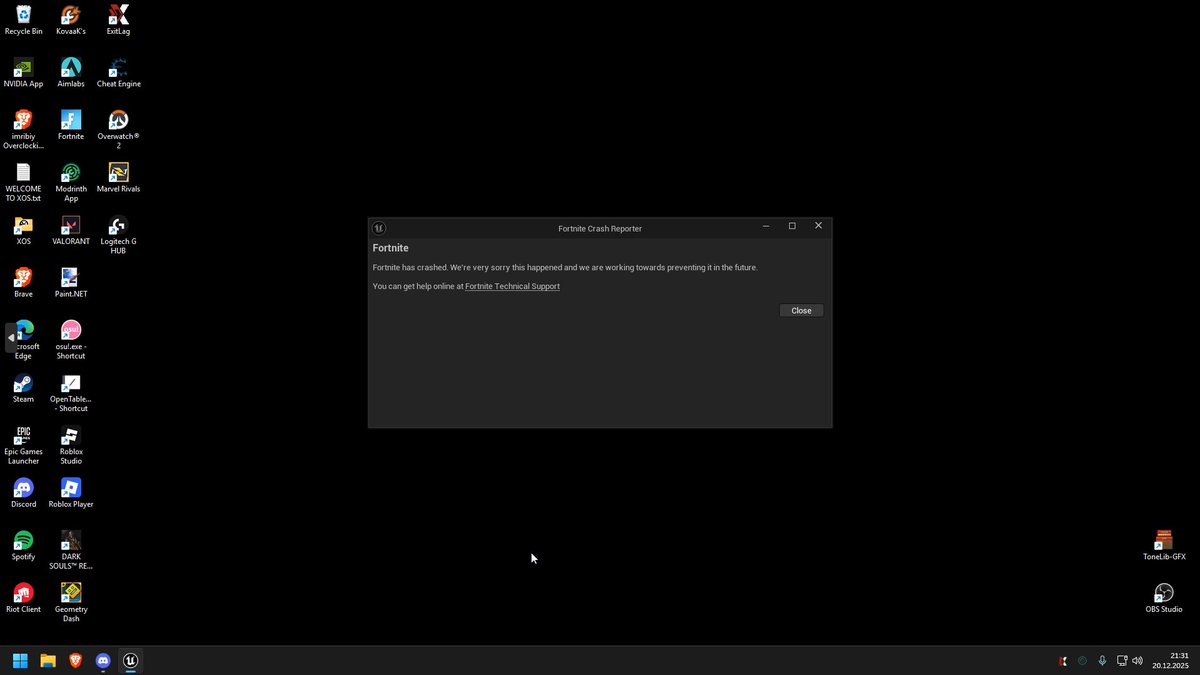
Task: Select the OpenTable shortcut on desktop
Action: point(71,393)
